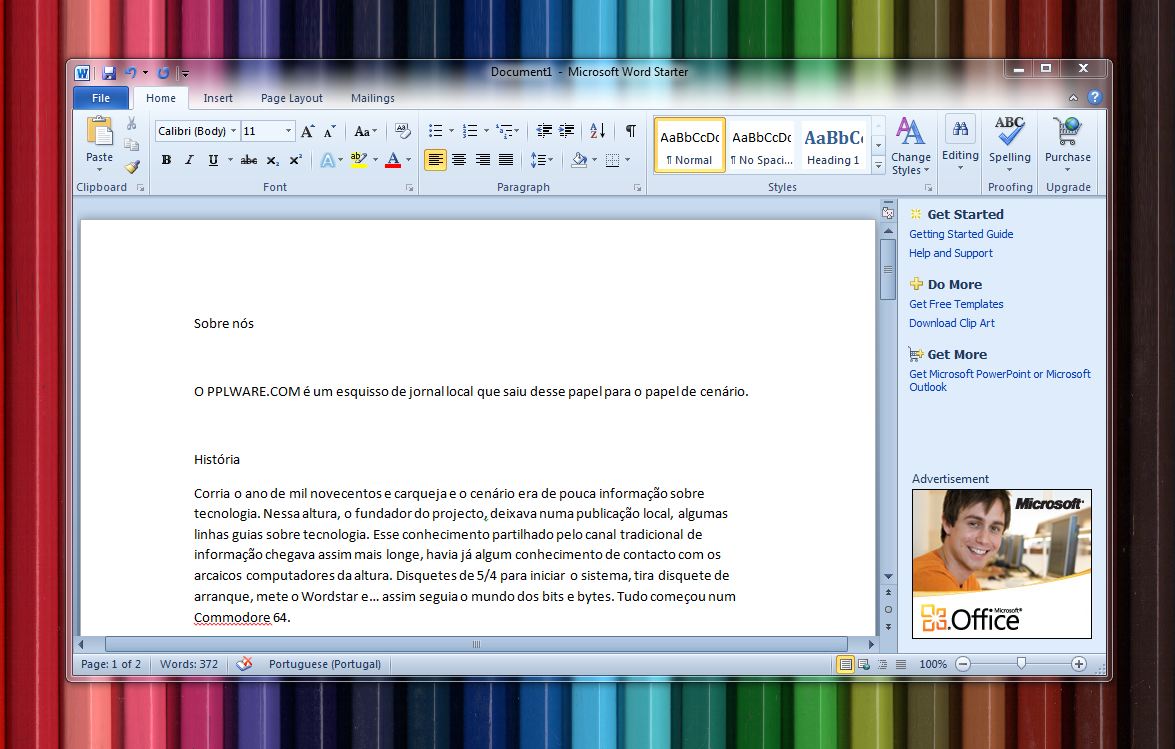Open the font size dropdown

point(289,131)
